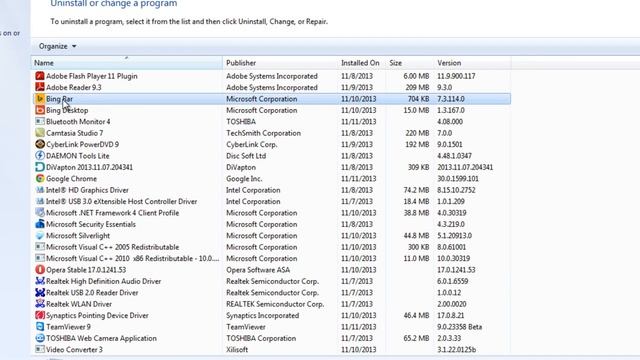Click the Visual C++ 2010 x86 Redistributable icon
Viewport: 640px width, 360px height.
pos(40,259)
